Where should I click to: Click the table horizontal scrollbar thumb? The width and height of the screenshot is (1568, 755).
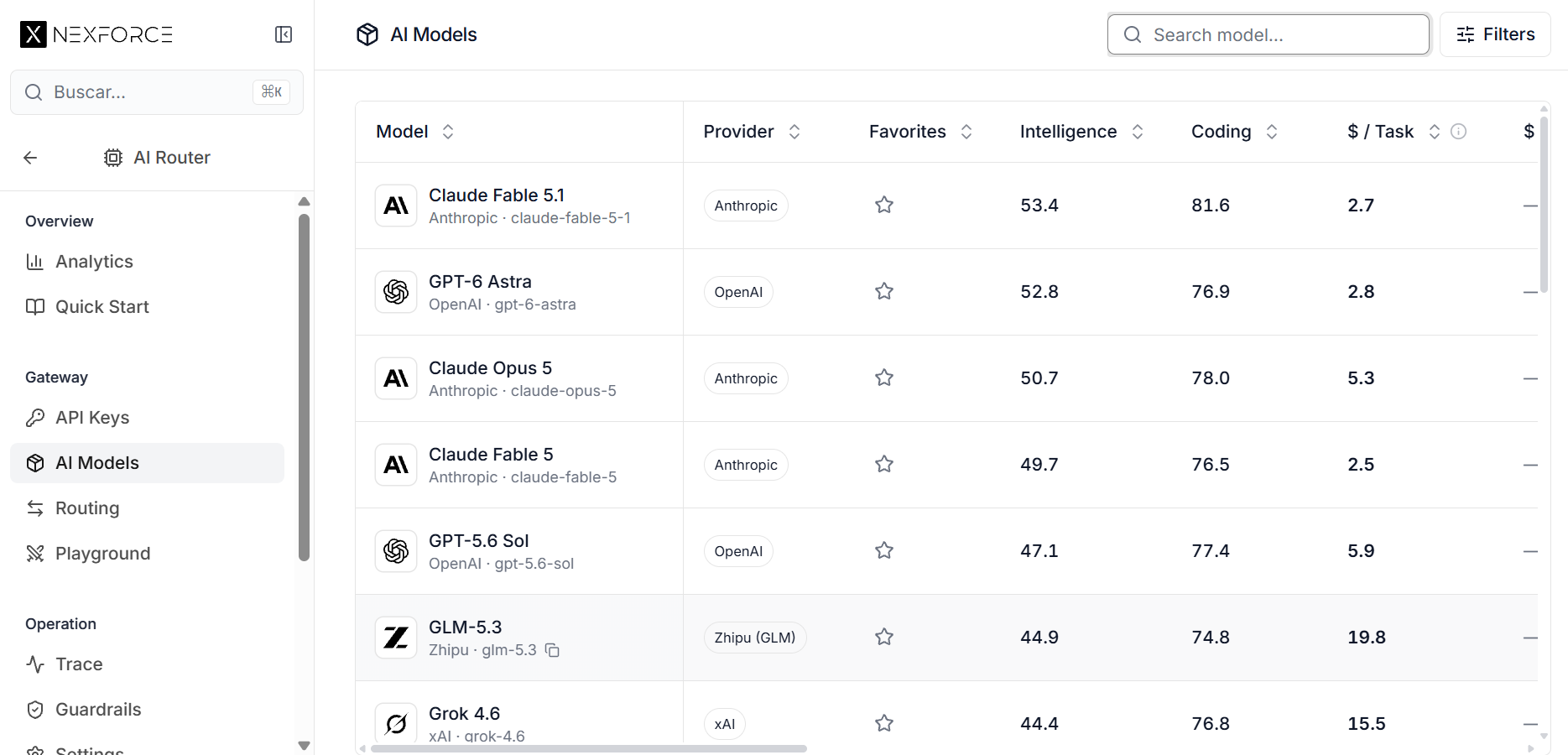coord(589,748)
